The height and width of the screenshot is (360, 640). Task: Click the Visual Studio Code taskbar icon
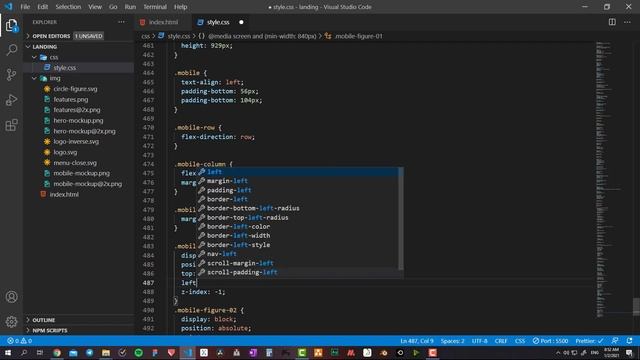(187, 353)
